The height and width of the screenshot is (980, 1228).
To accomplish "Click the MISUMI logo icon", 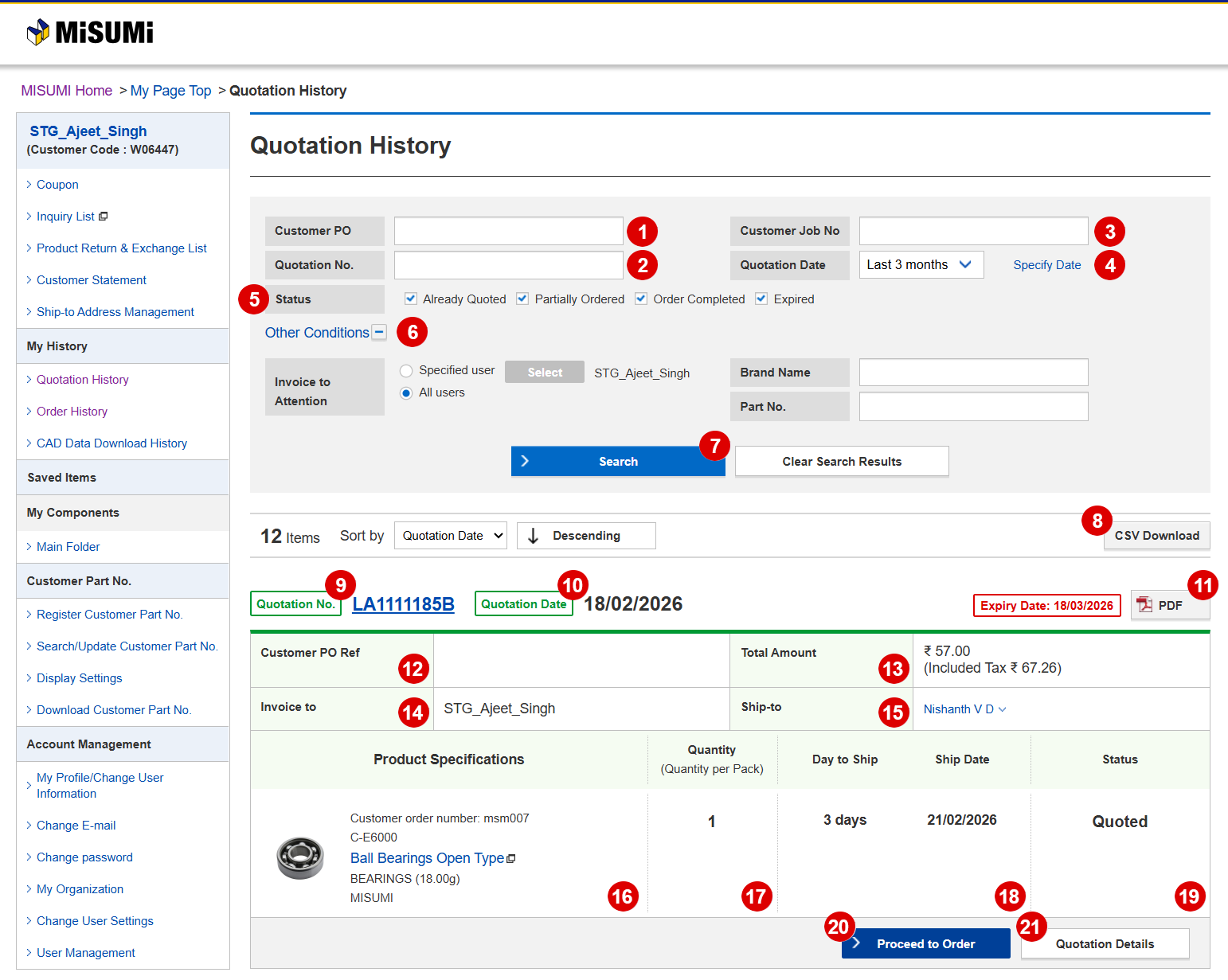I will tap(38, 32).
